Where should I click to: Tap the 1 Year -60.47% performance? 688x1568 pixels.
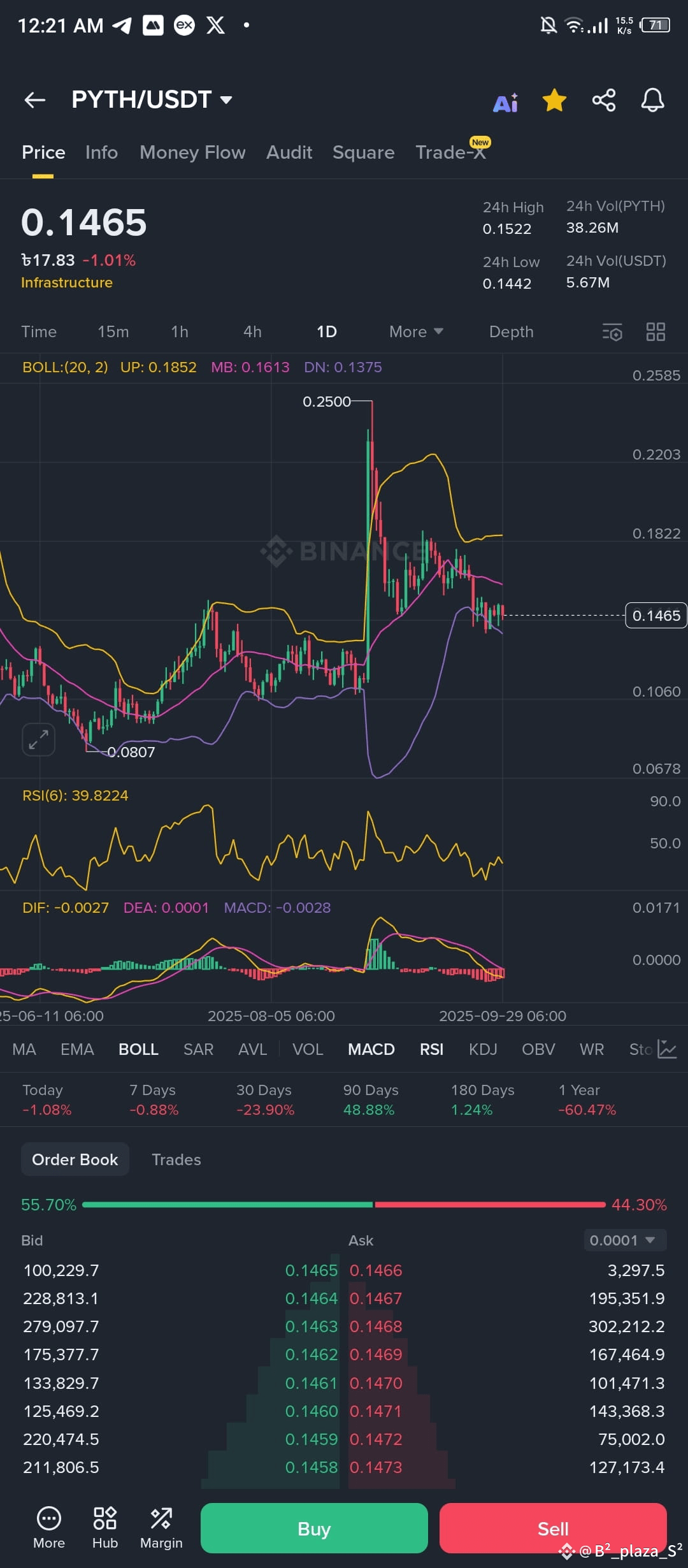587,1100
